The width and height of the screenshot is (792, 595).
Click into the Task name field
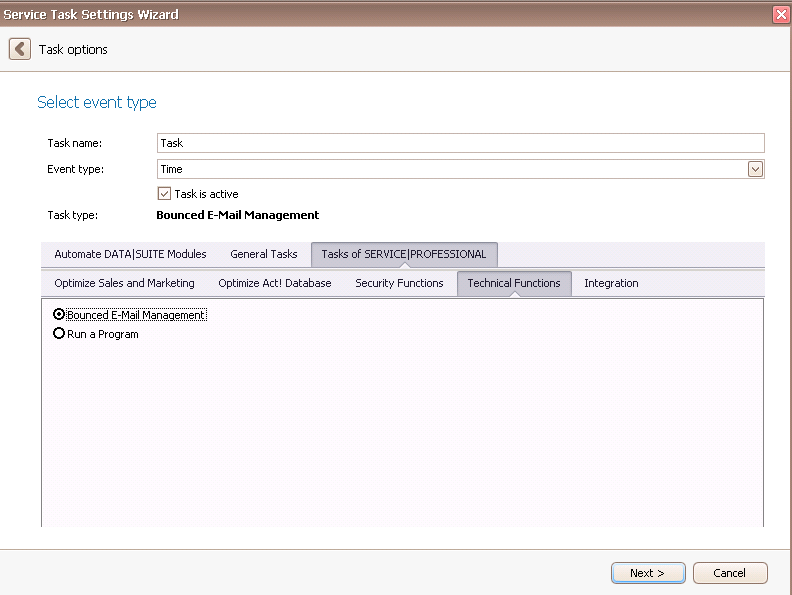pyautogui.click(x=461, y=143)
